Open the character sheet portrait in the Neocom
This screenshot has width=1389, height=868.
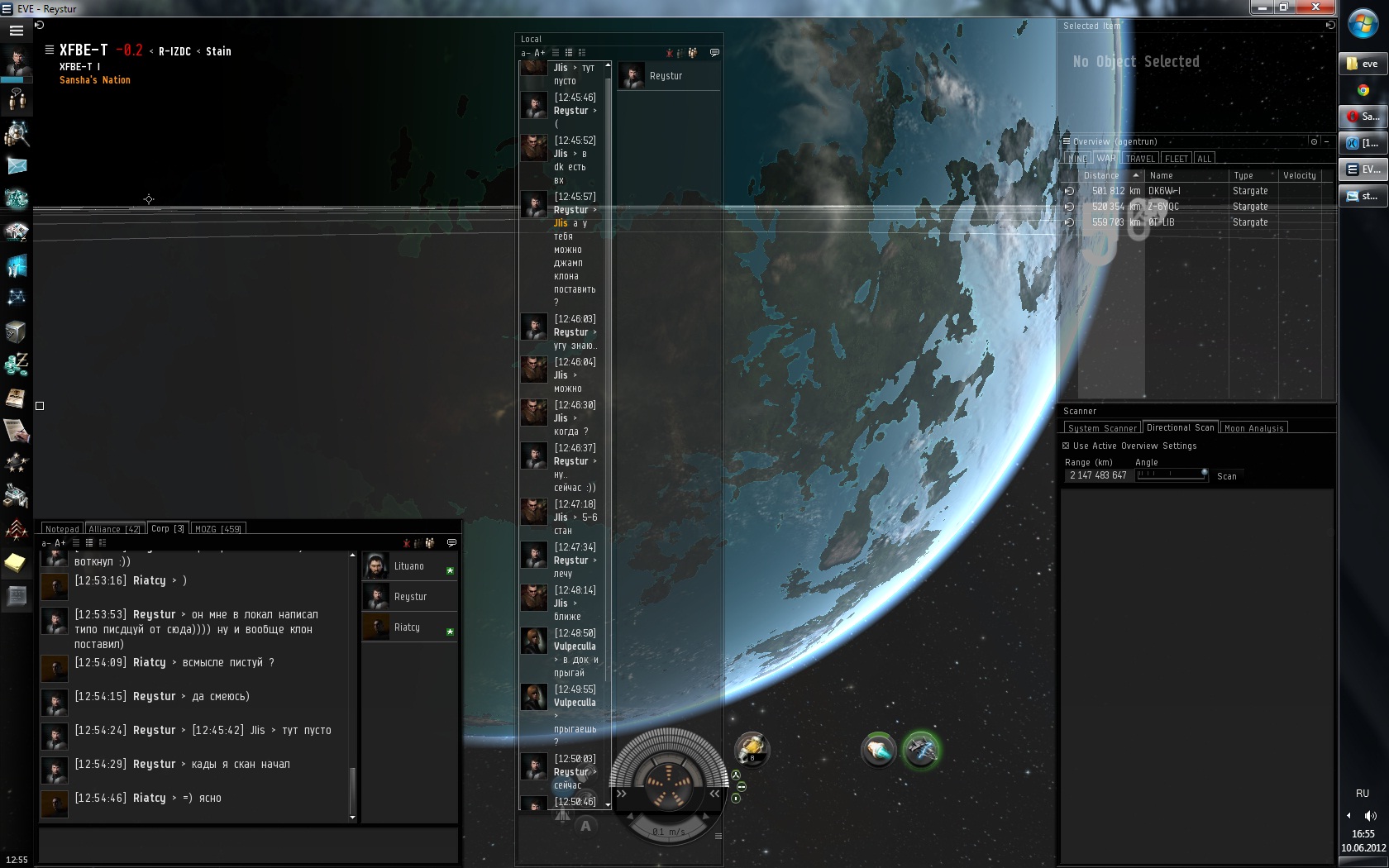point(16,62)
